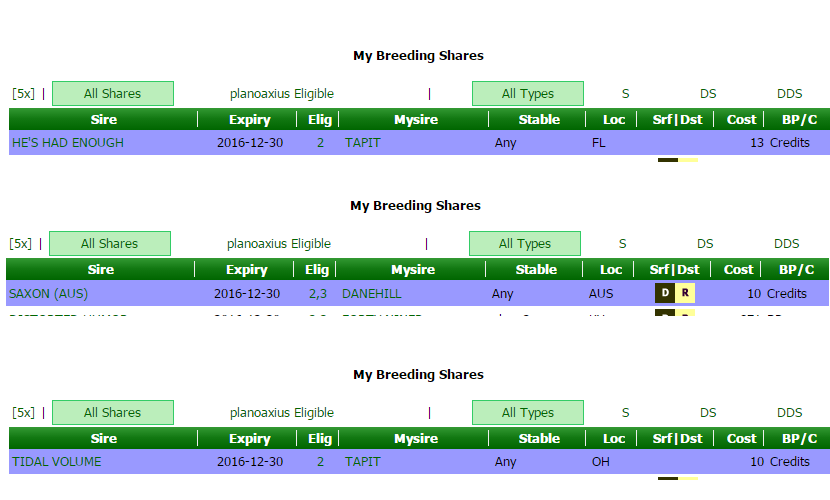Sort bottom table by Stable column header
Viewport: 830px width, 500px height.
point(539,439)
